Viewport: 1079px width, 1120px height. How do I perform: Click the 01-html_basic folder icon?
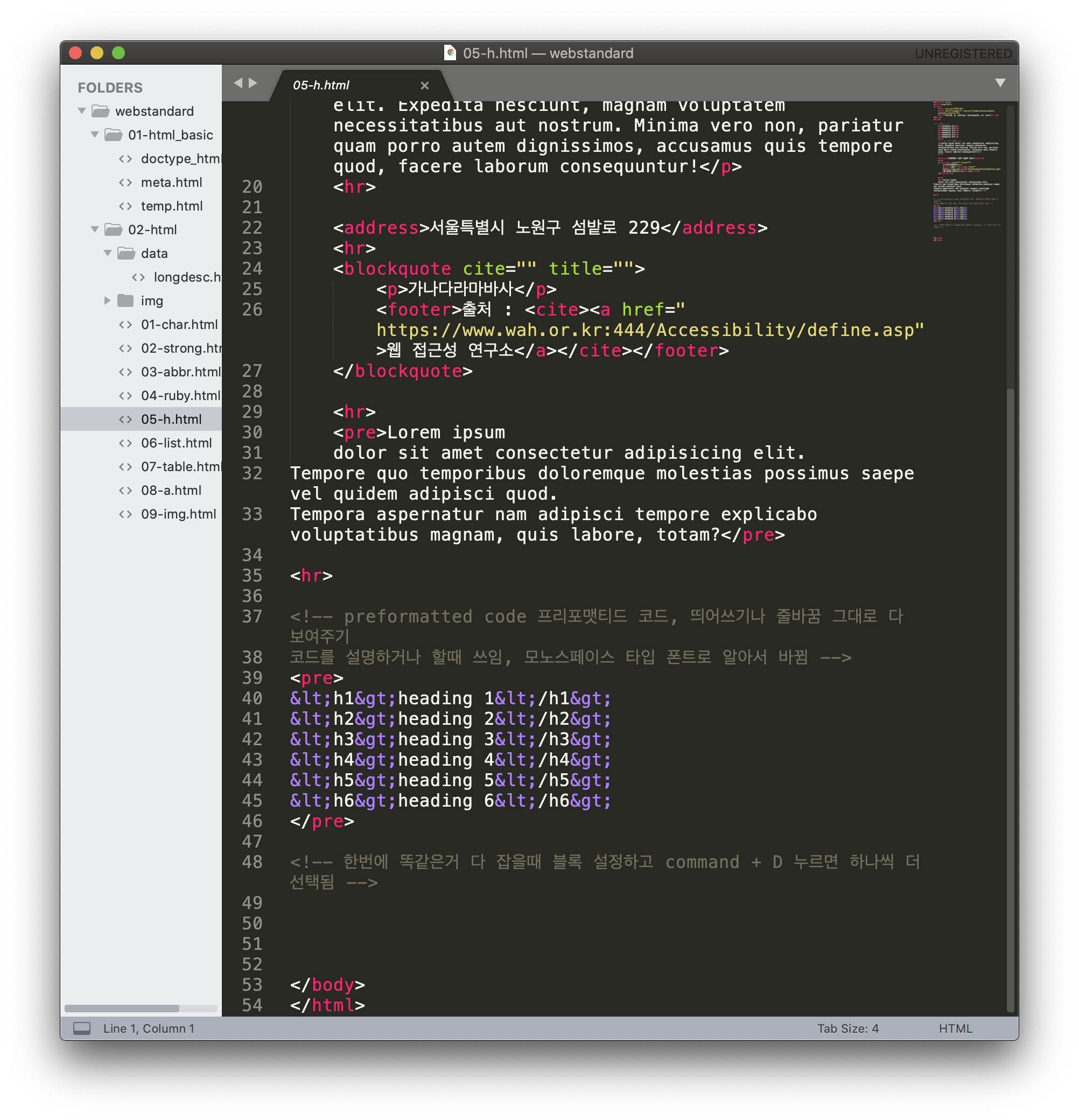click(x=113, y=135)
